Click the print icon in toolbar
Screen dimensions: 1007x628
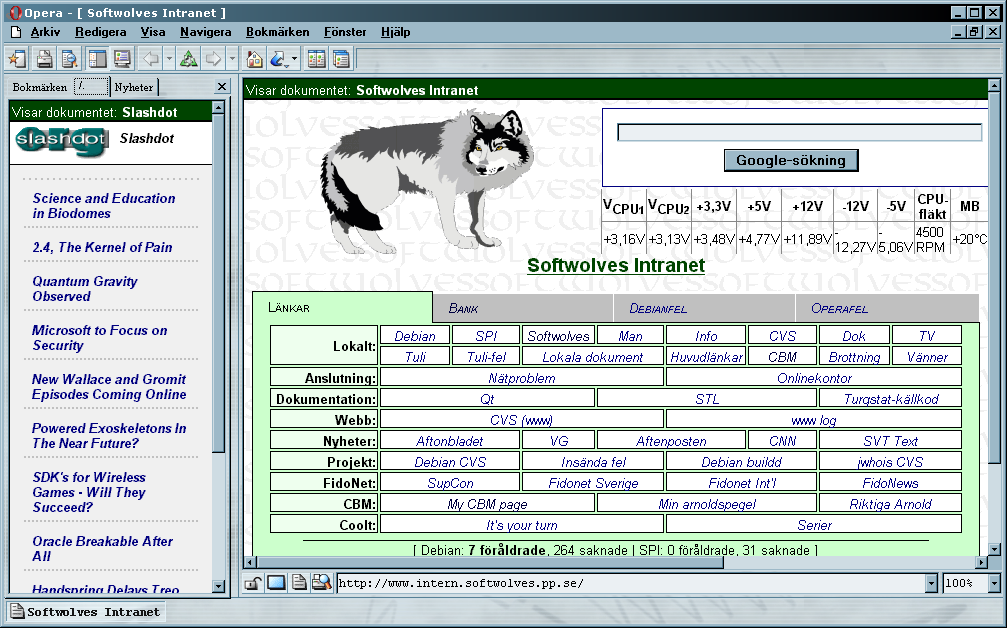click(45, 59)
